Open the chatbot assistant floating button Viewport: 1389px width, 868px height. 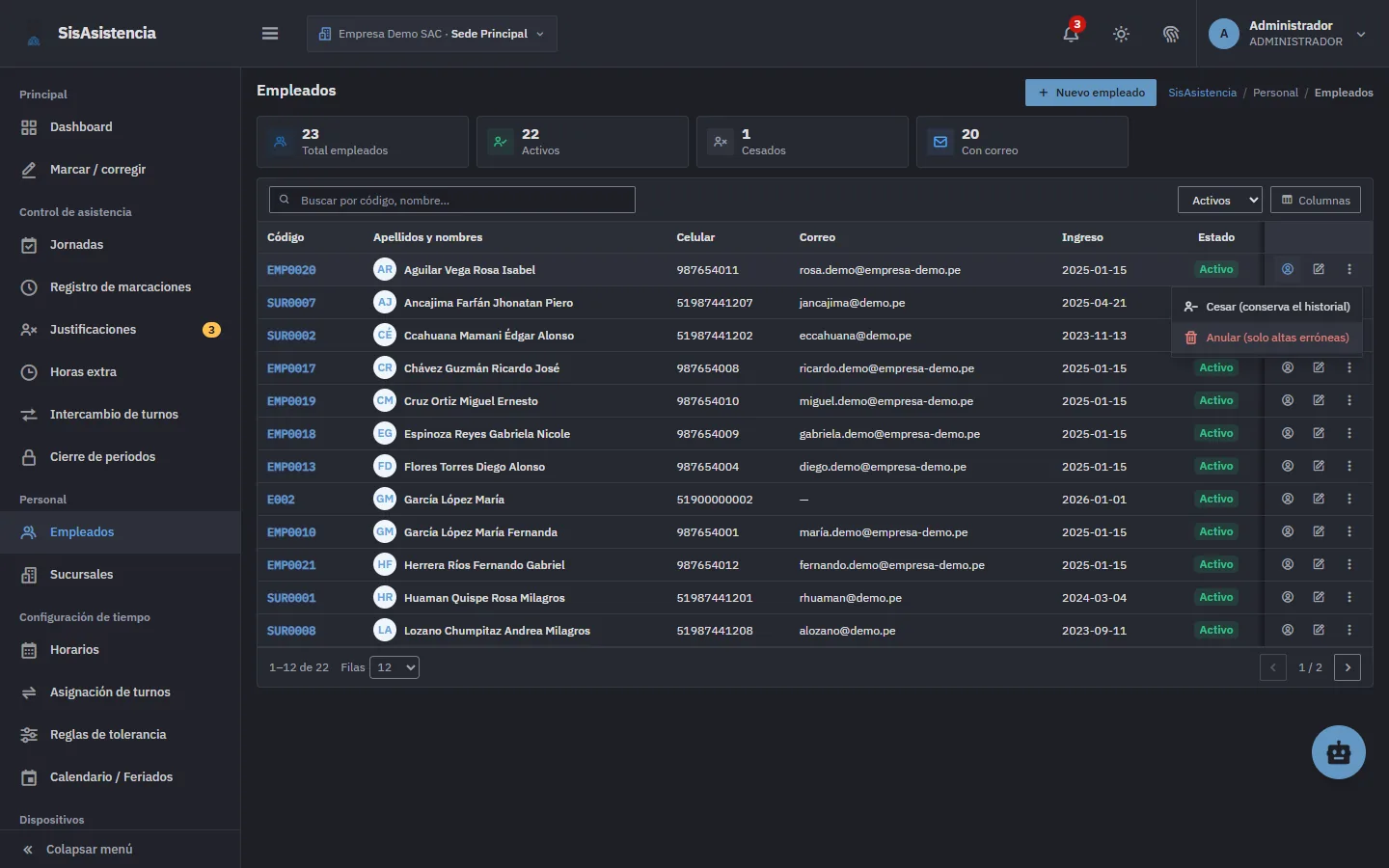pos(1339,752)
